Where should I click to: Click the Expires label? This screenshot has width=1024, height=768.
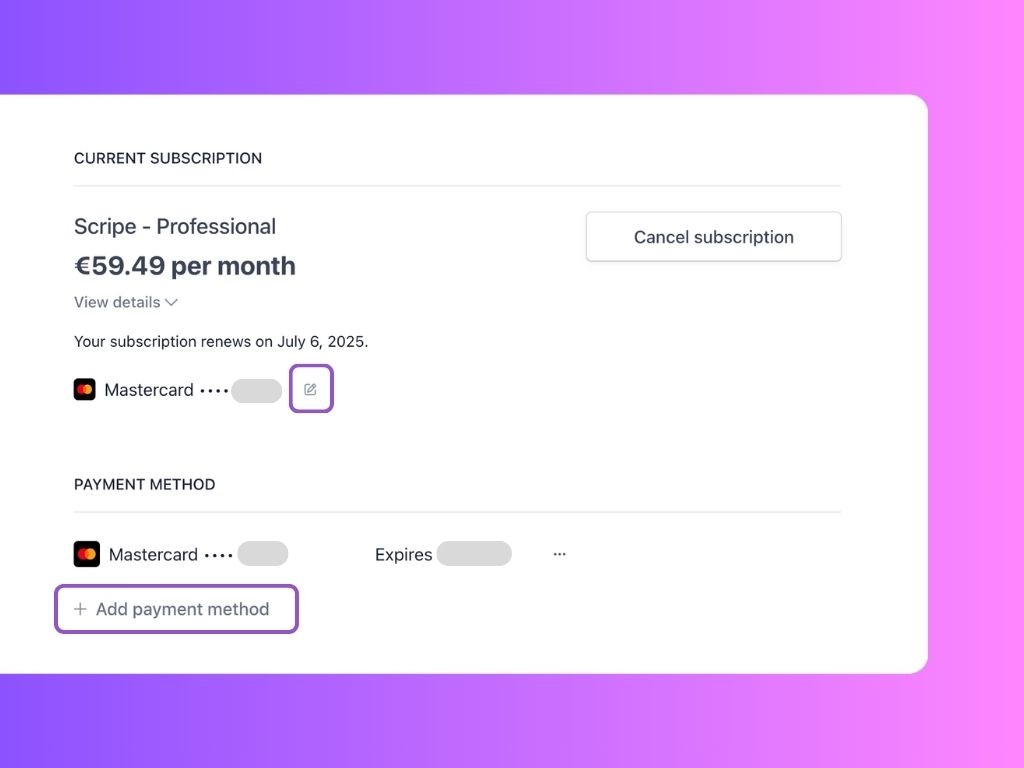point(404,554)
